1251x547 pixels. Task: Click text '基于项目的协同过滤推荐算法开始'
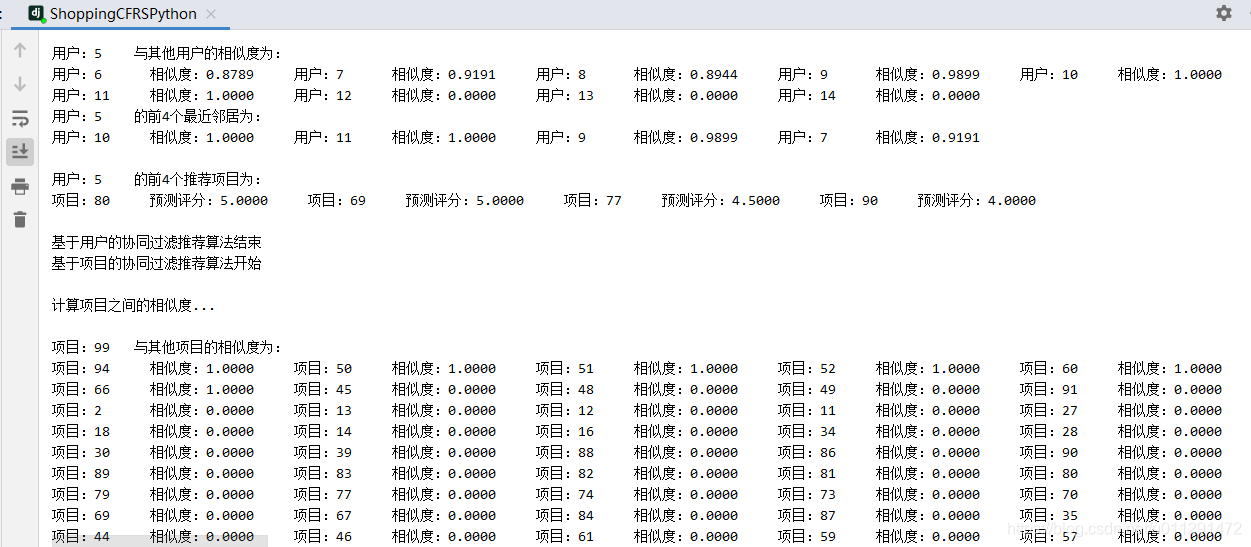157,263
